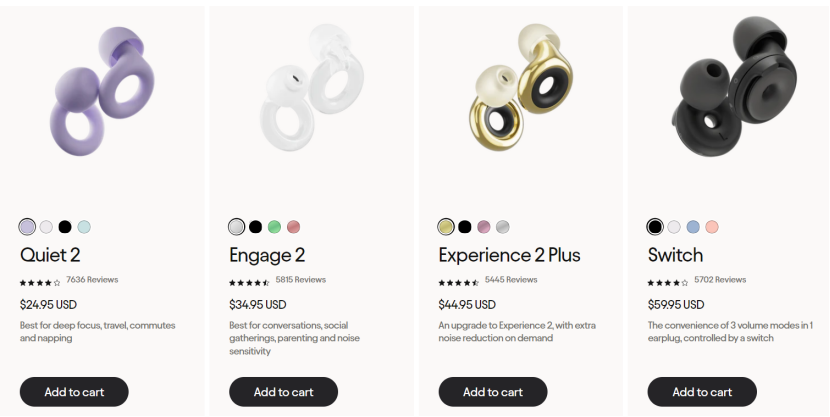Pick the mint color swatch for Quiet 2

tap(84, 227)
